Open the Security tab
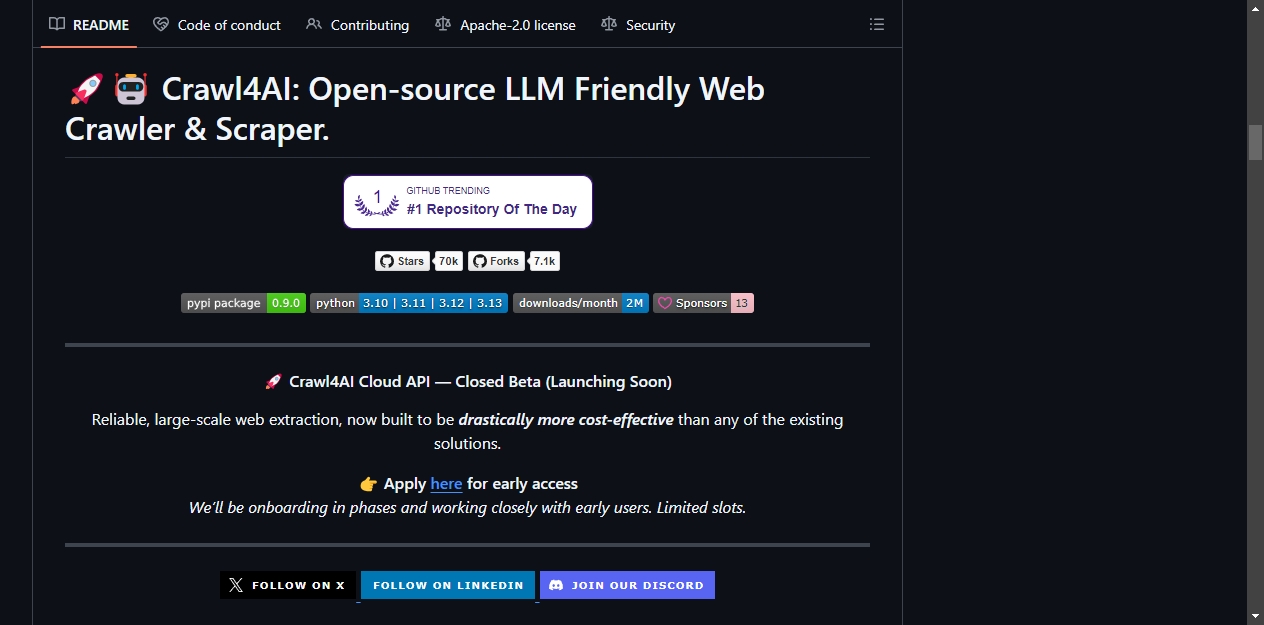 638,25
